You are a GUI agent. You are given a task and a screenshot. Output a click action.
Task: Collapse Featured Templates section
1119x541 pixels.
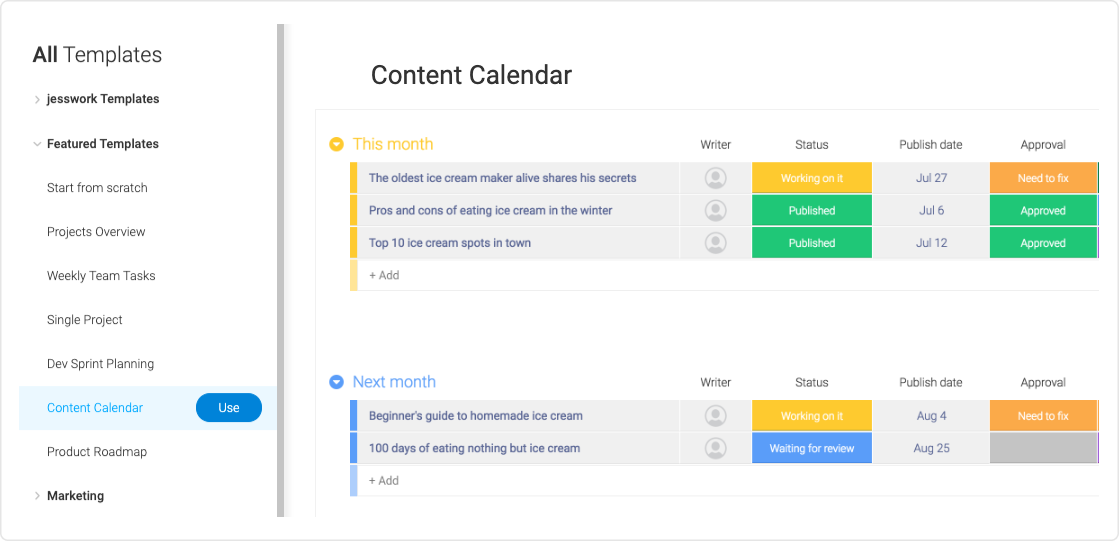[37, 143]
